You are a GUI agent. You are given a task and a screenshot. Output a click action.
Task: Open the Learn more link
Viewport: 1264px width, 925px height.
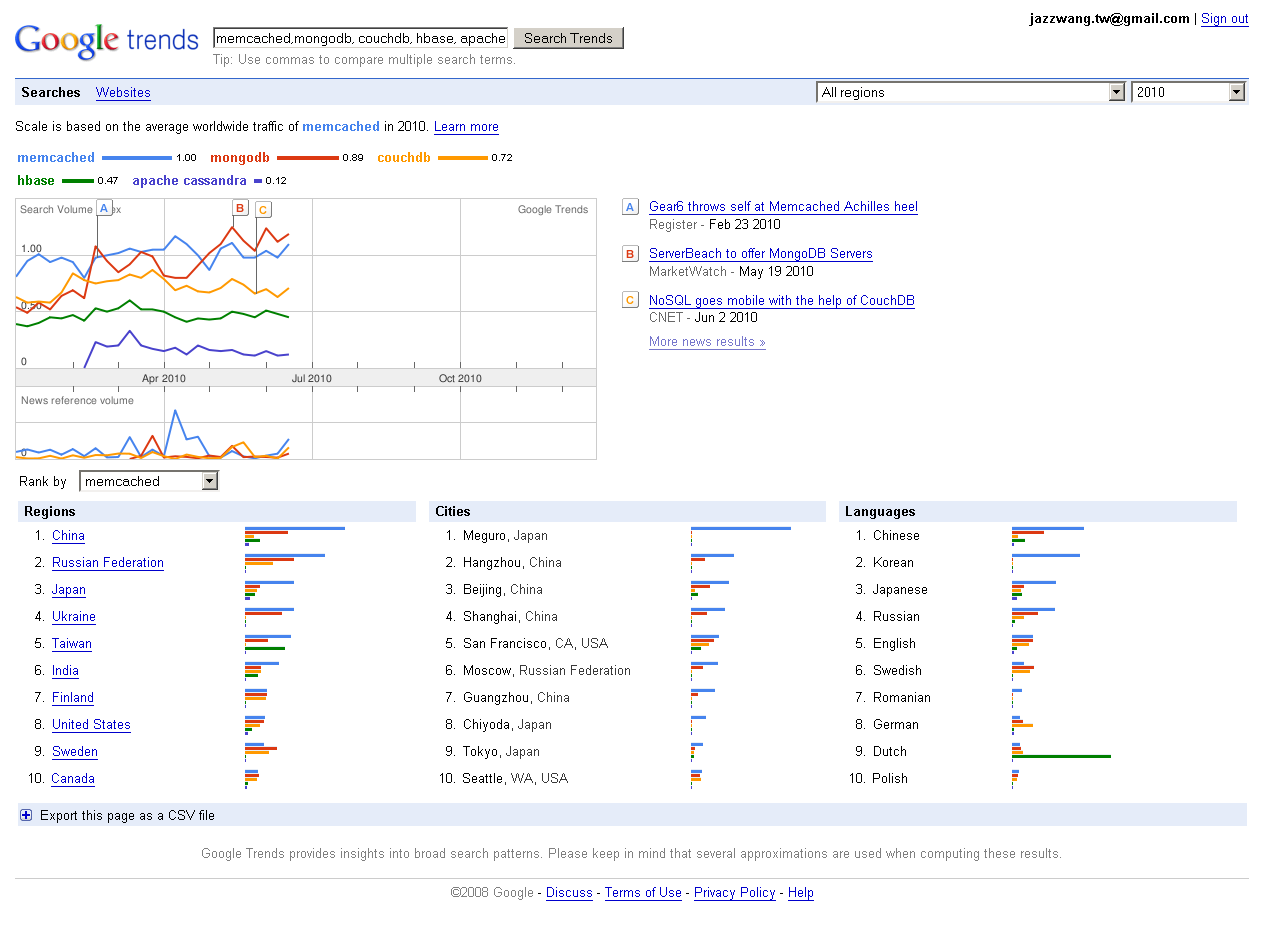(466, 127)
